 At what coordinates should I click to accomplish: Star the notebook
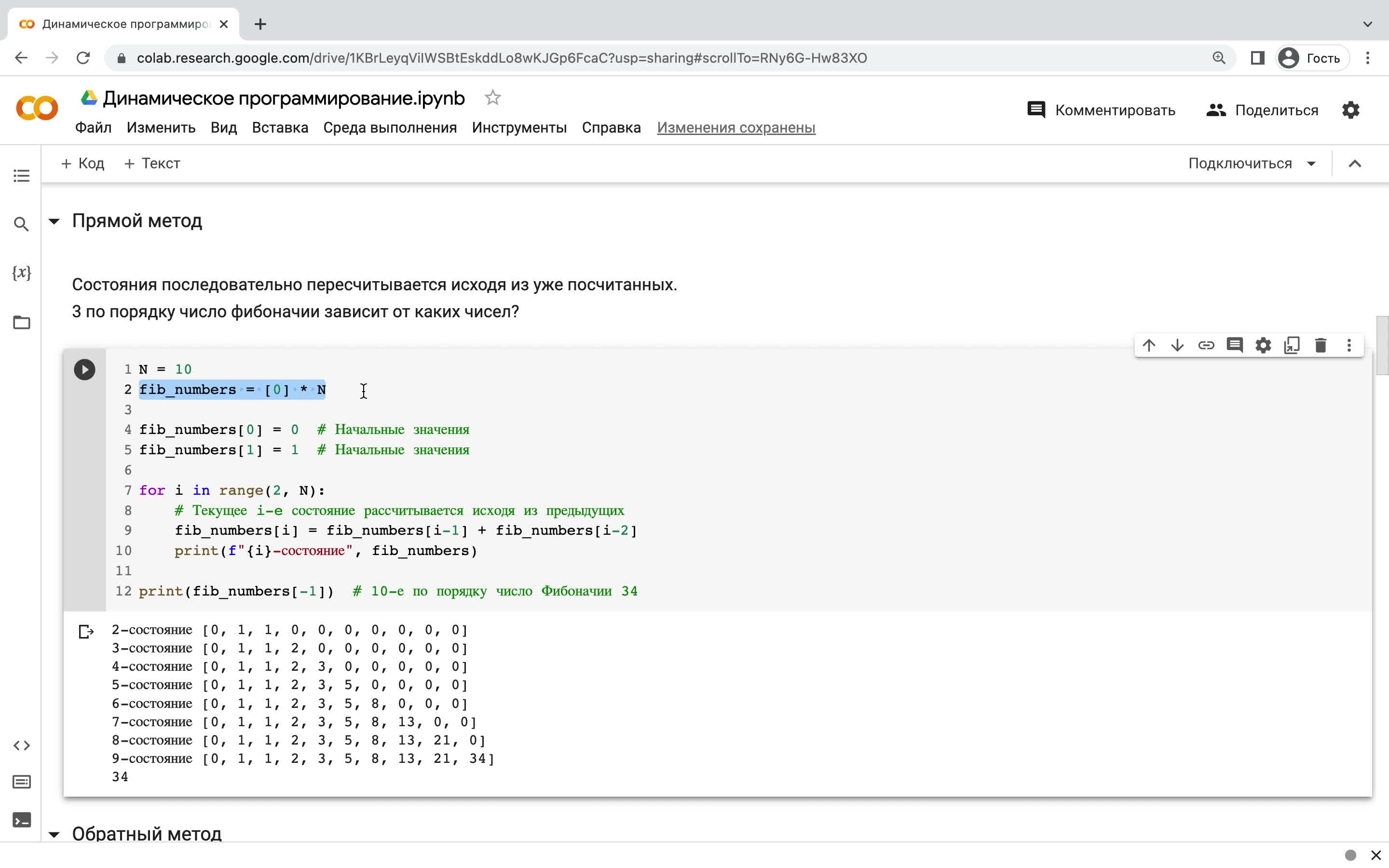492,98
